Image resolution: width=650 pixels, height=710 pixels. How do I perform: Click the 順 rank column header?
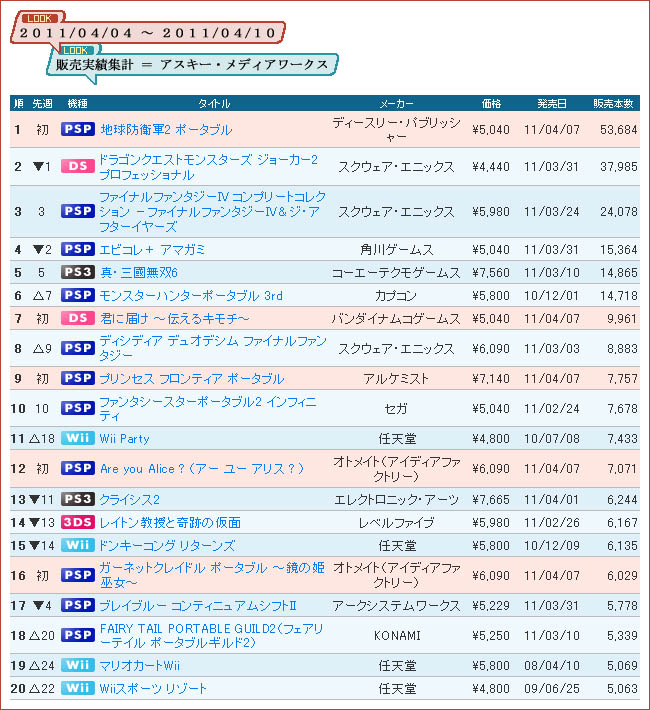point(19,104)
